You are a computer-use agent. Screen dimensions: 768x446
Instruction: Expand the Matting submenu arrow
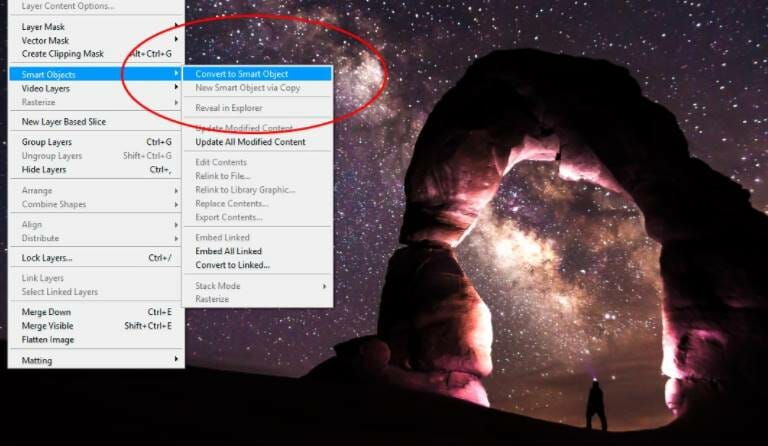pyautogui.click(x=176, y=359)
